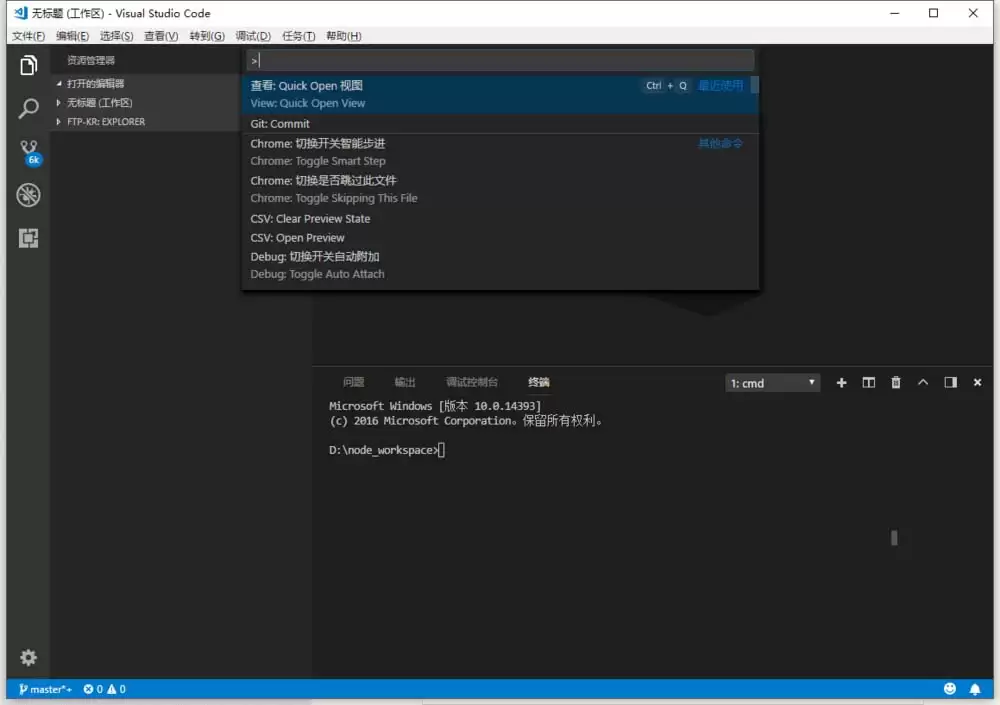Maximize the panel with the chevron toggle
The height and width of the screenshot is (705, 1000).
[923, 382]
